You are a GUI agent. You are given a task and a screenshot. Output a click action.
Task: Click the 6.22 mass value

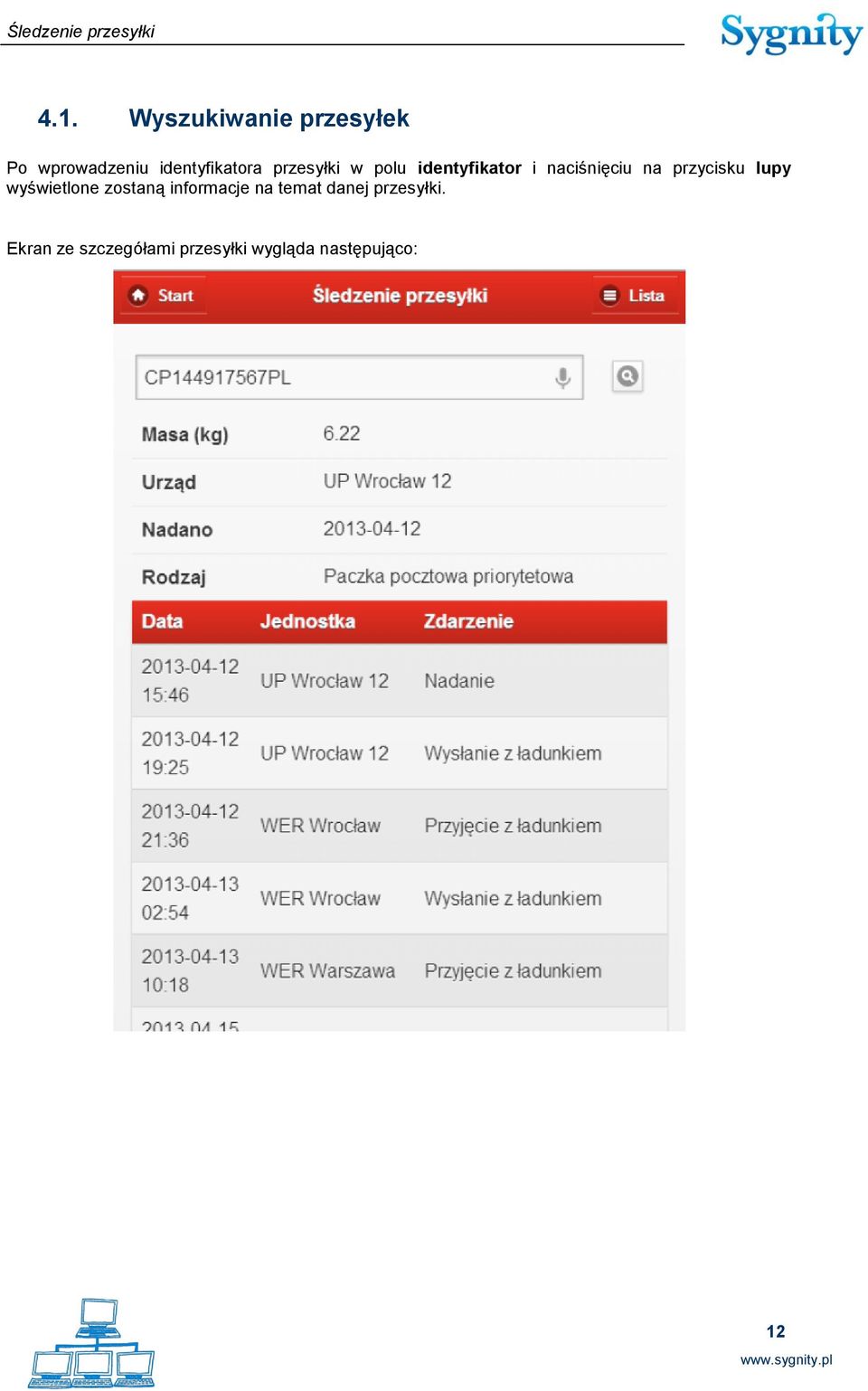point(342,433)
